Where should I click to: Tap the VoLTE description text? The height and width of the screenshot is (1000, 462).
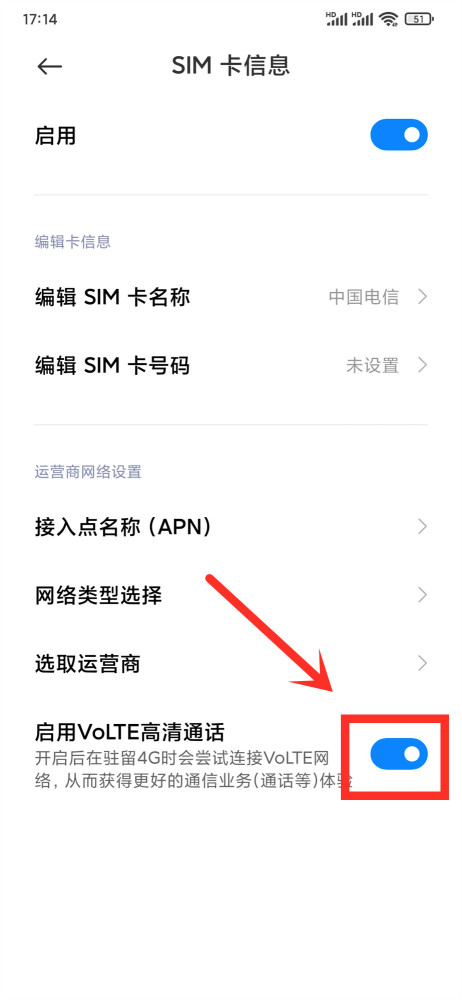(194, 770)
